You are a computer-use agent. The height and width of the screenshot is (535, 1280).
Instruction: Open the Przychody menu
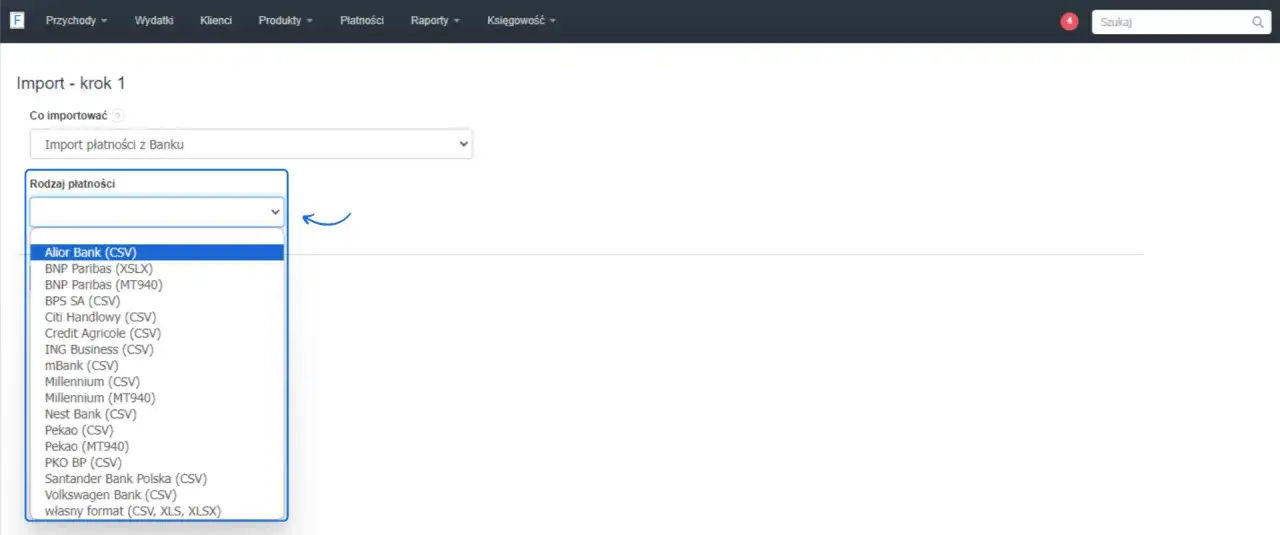coord(76,20)
